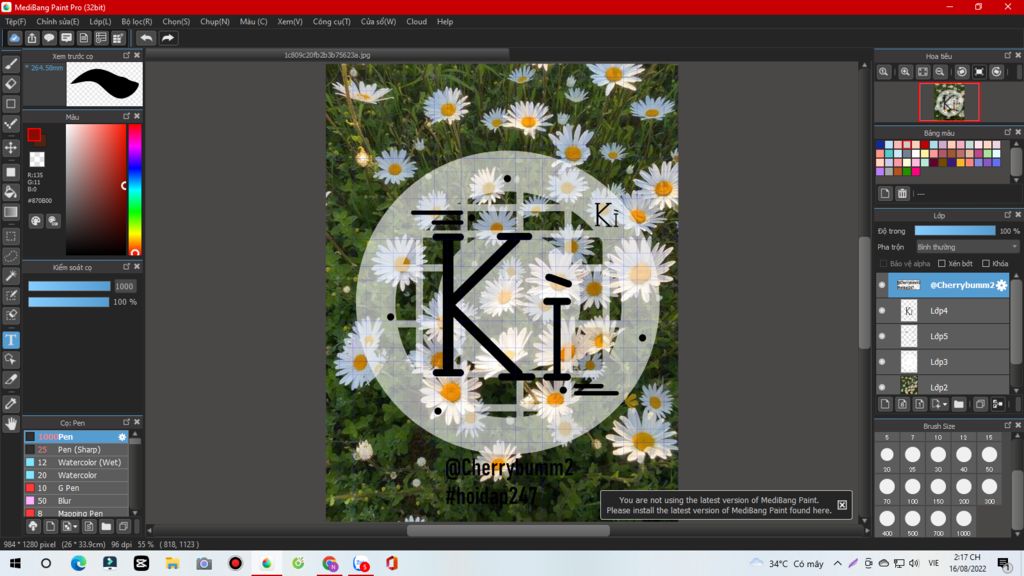Select the Gradient tool
The image size is (1024, 576).
11,212
